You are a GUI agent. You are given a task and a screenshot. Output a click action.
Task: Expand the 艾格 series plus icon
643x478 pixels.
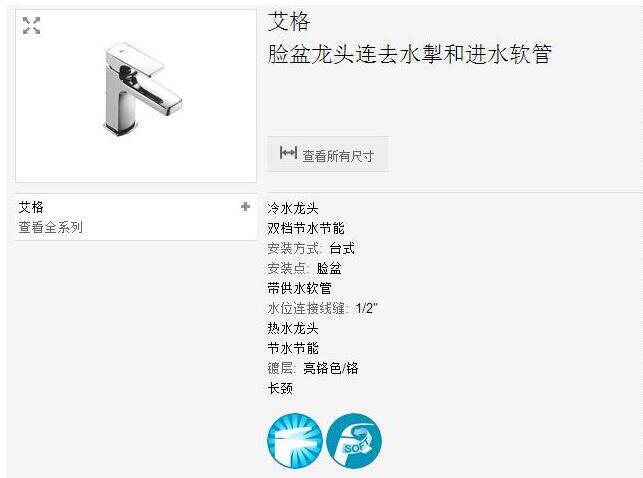coord(245,207)
